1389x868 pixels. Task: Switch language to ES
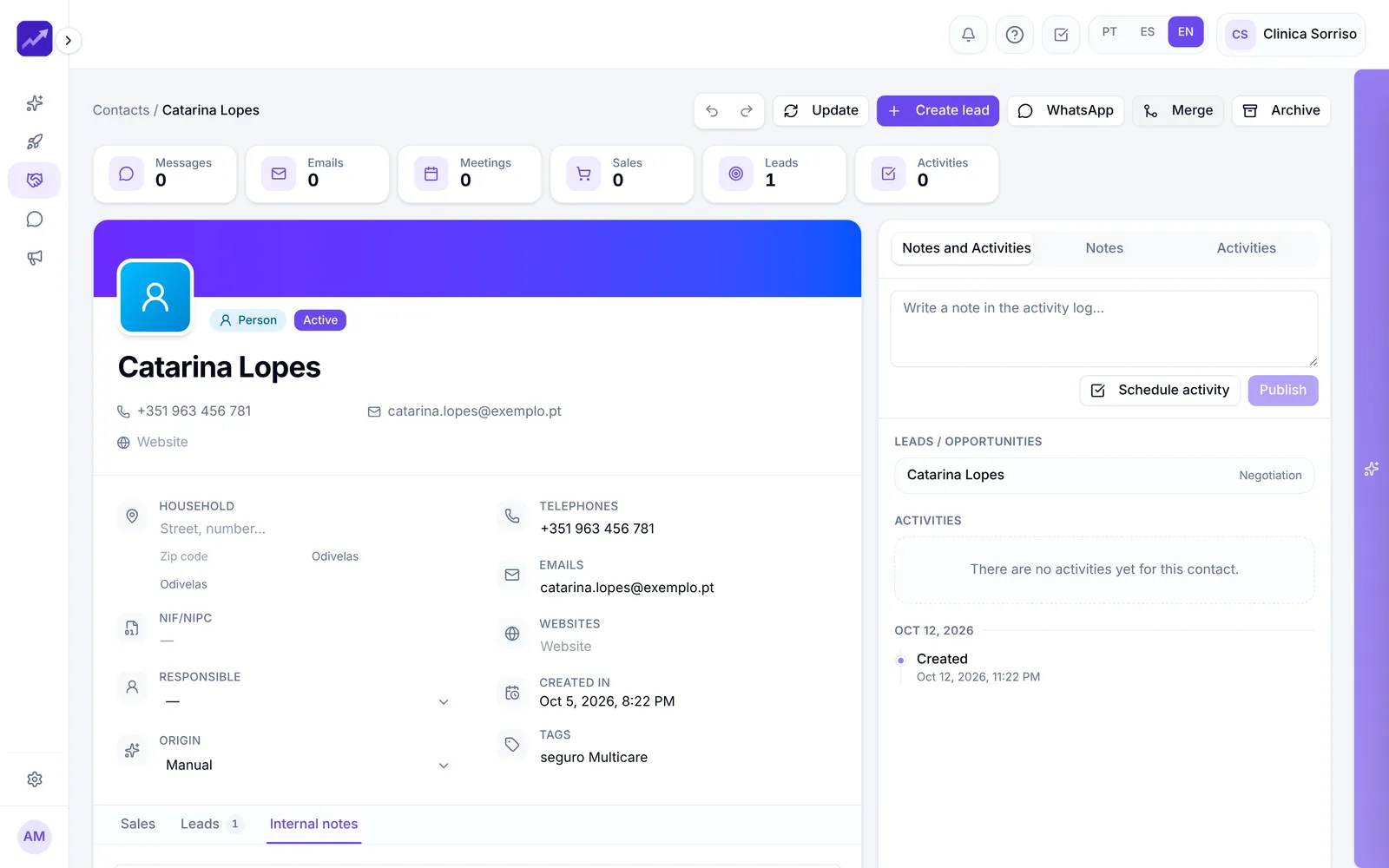pos(1148,32)
